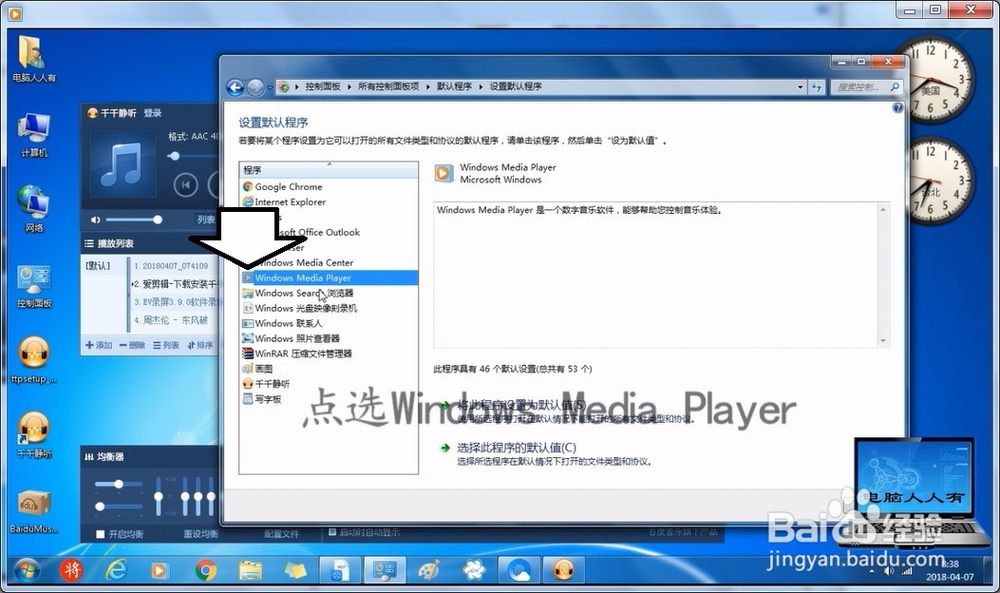Open Windows Explorer from taskbar

click(x=250, y=570)
